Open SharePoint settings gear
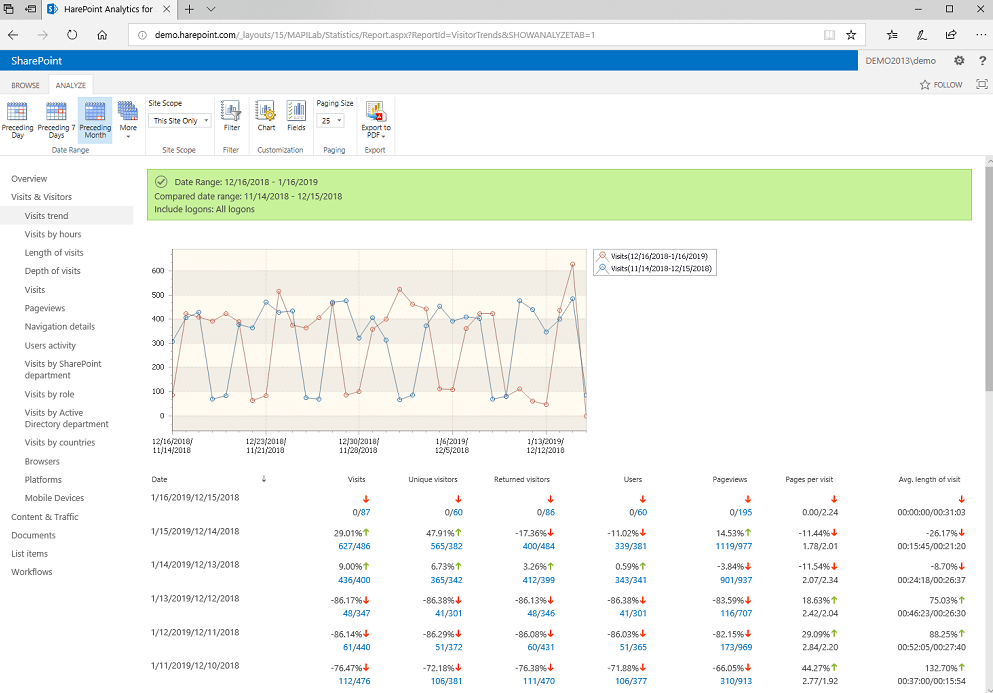 coord(959,61)
